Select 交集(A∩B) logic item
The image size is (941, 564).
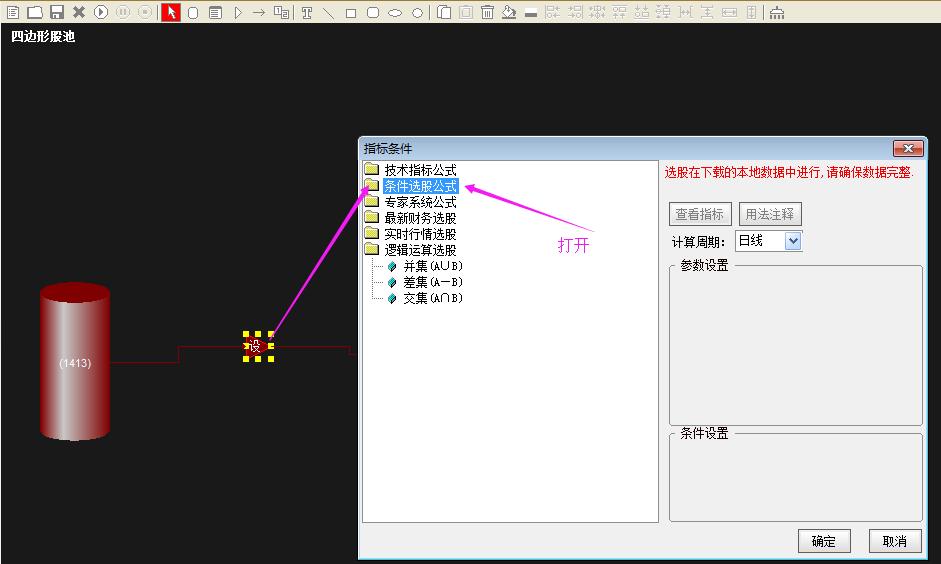(433, 299)
